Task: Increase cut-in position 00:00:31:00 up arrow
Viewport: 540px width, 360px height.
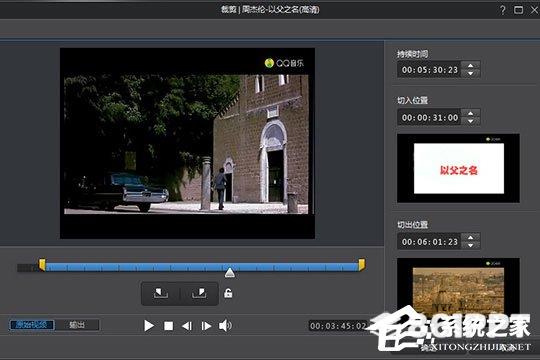Action: pyautogui.click(x=470, y=113)
